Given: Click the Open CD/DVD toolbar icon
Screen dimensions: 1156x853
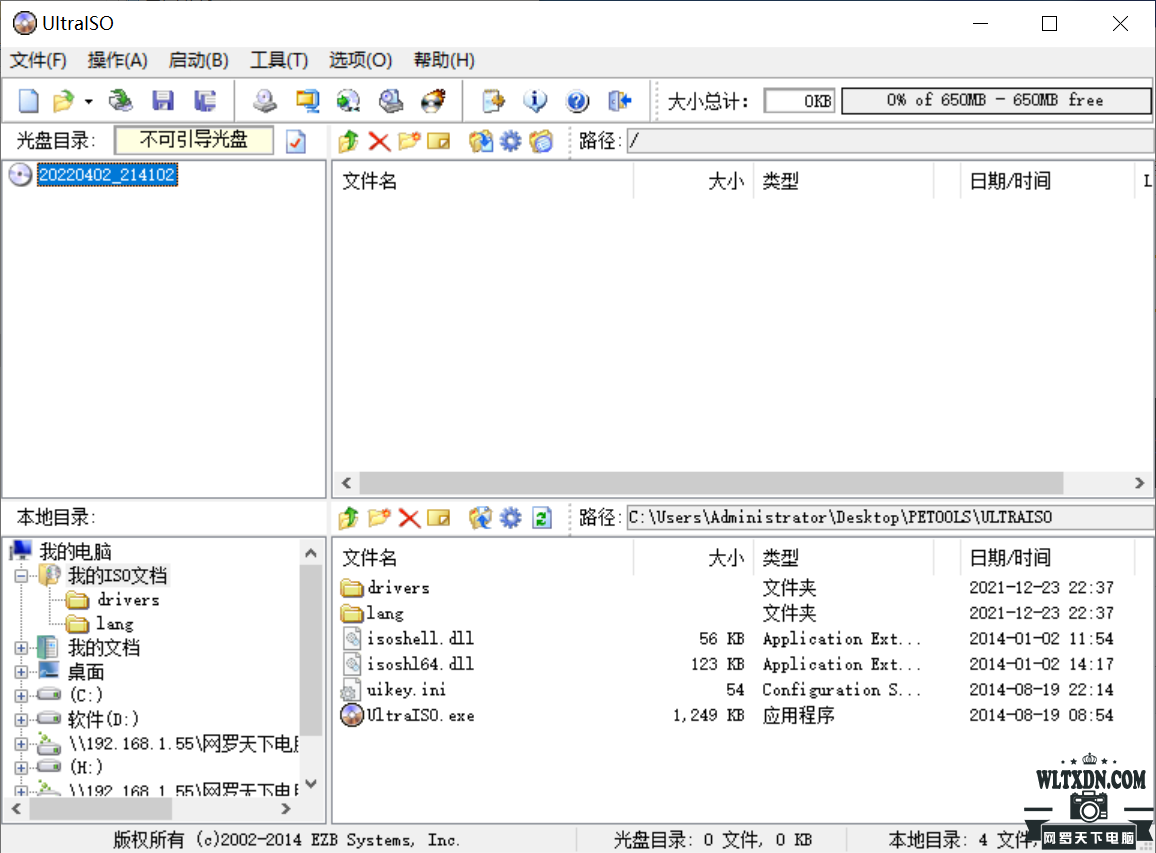Looking at the screenshot, I should (120, 100).
